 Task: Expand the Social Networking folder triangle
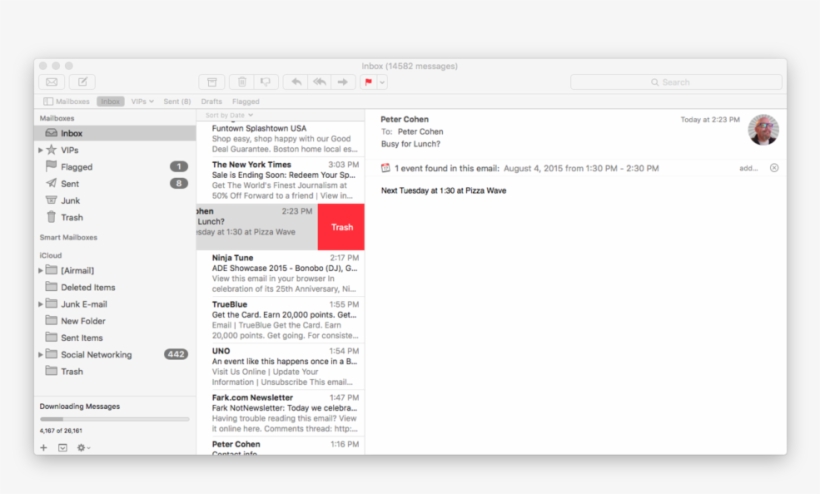coord(40,354)
